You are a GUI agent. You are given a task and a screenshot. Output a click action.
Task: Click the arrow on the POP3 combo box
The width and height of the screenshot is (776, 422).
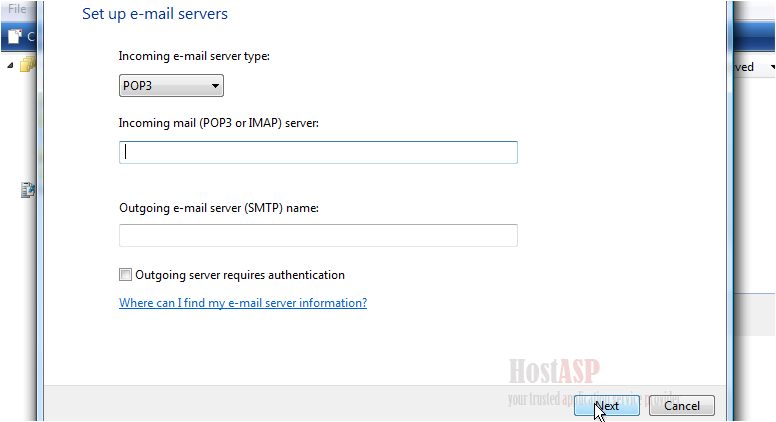[x=215, y=87]
